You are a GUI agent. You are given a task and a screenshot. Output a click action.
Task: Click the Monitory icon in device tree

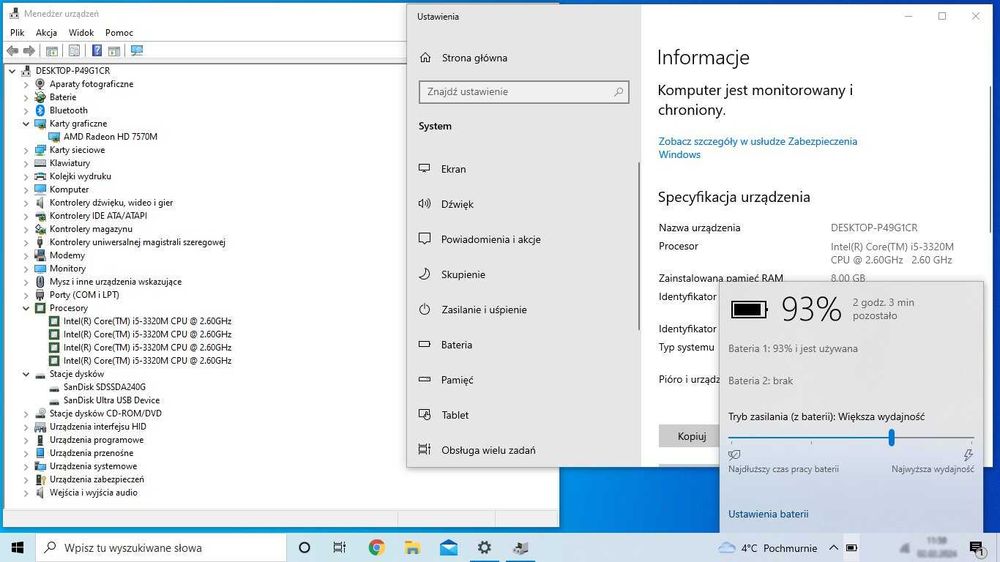(x=40, y=269)
